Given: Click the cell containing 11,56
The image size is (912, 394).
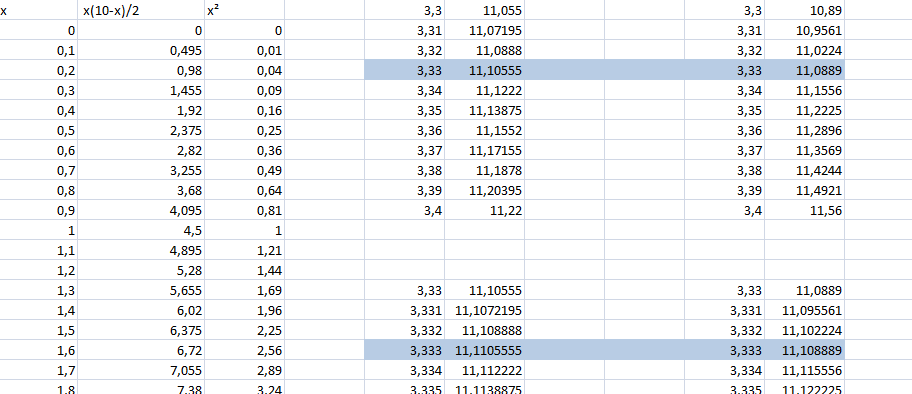Looking at the screenshot, I should (804, 211).
